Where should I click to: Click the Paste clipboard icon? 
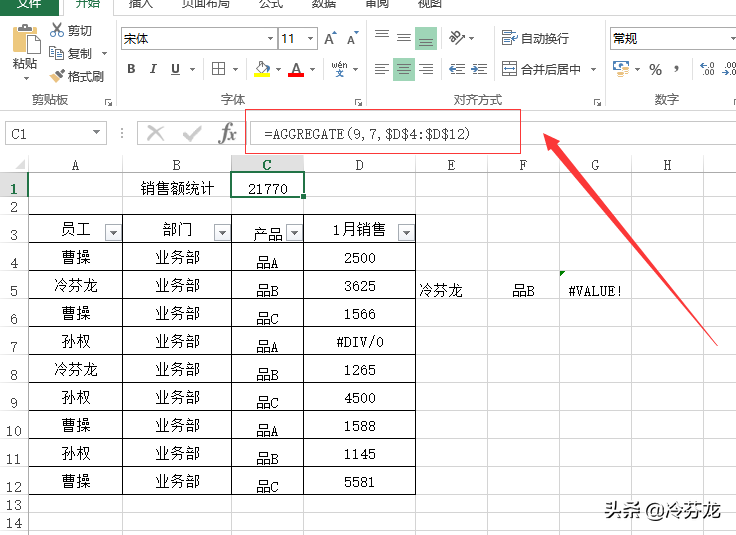25,40
